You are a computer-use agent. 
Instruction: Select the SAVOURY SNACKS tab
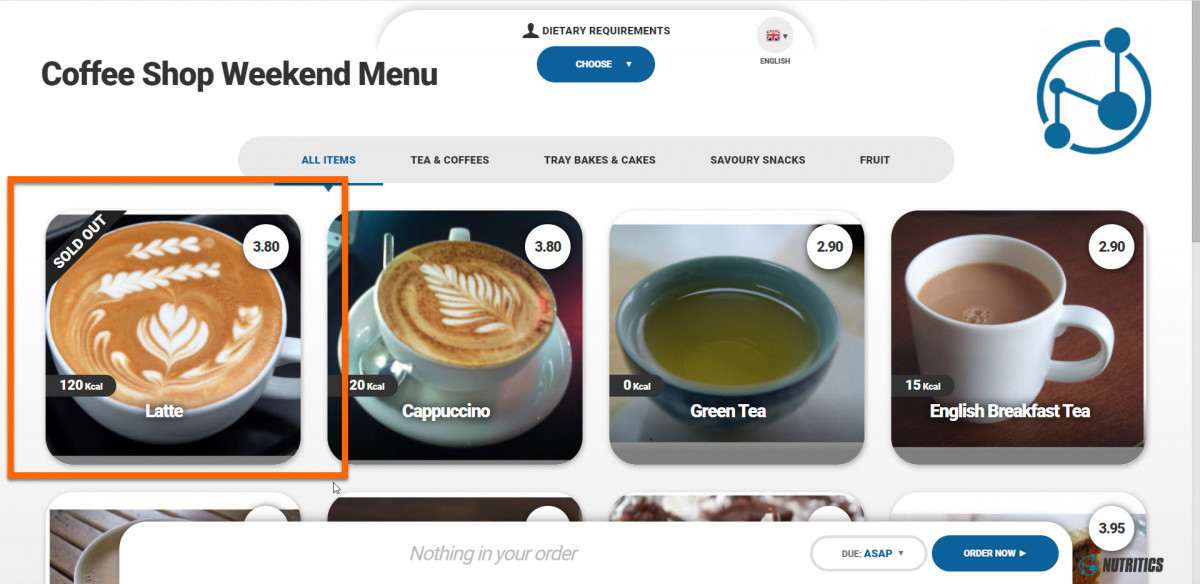758,160
